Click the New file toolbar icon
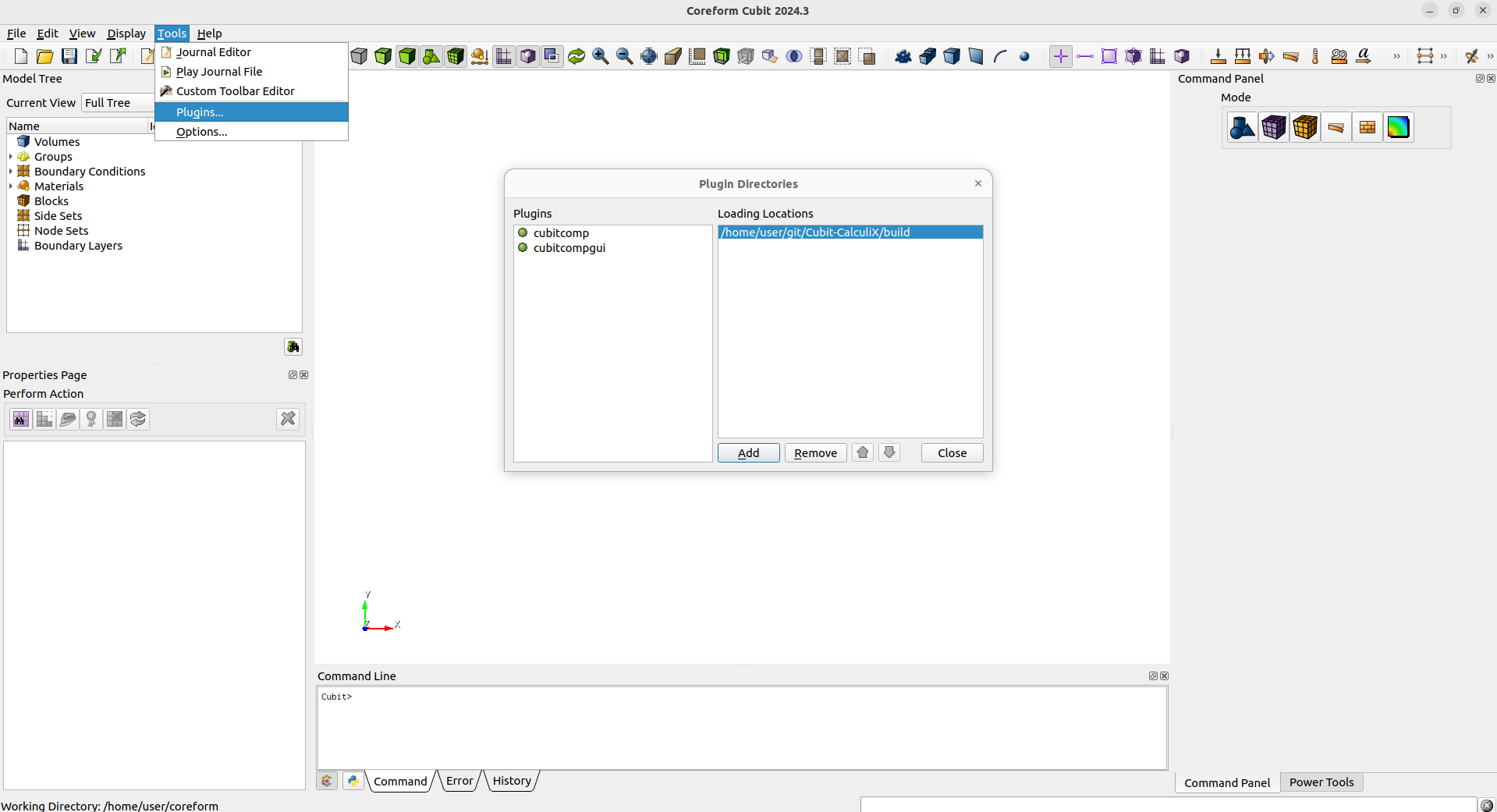The height and width of the screenshot is (812, 1497). click(x=20, y=55)
